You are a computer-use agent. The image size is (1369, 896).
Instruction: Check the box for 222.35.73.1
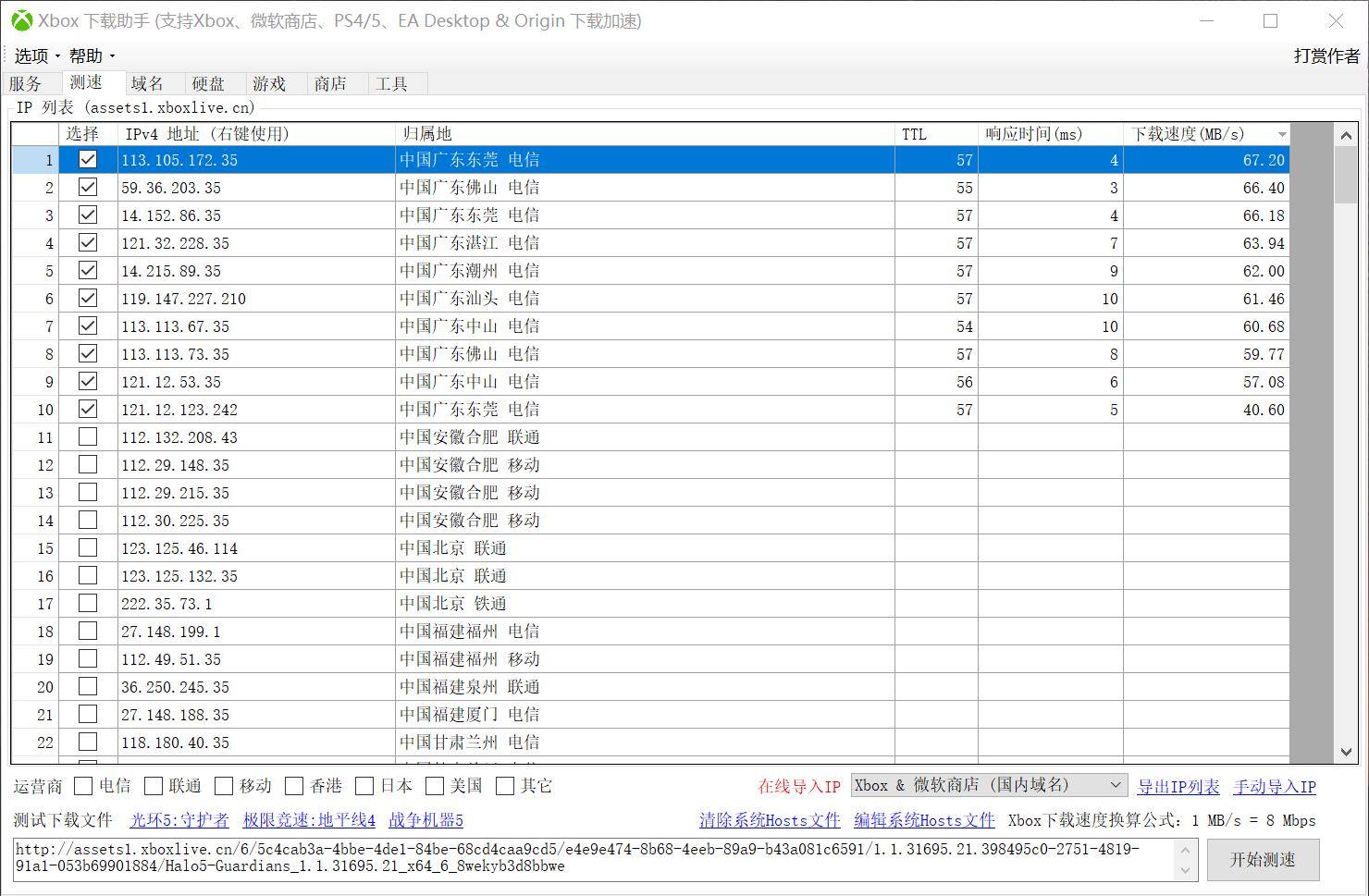[x=88, y=603]
